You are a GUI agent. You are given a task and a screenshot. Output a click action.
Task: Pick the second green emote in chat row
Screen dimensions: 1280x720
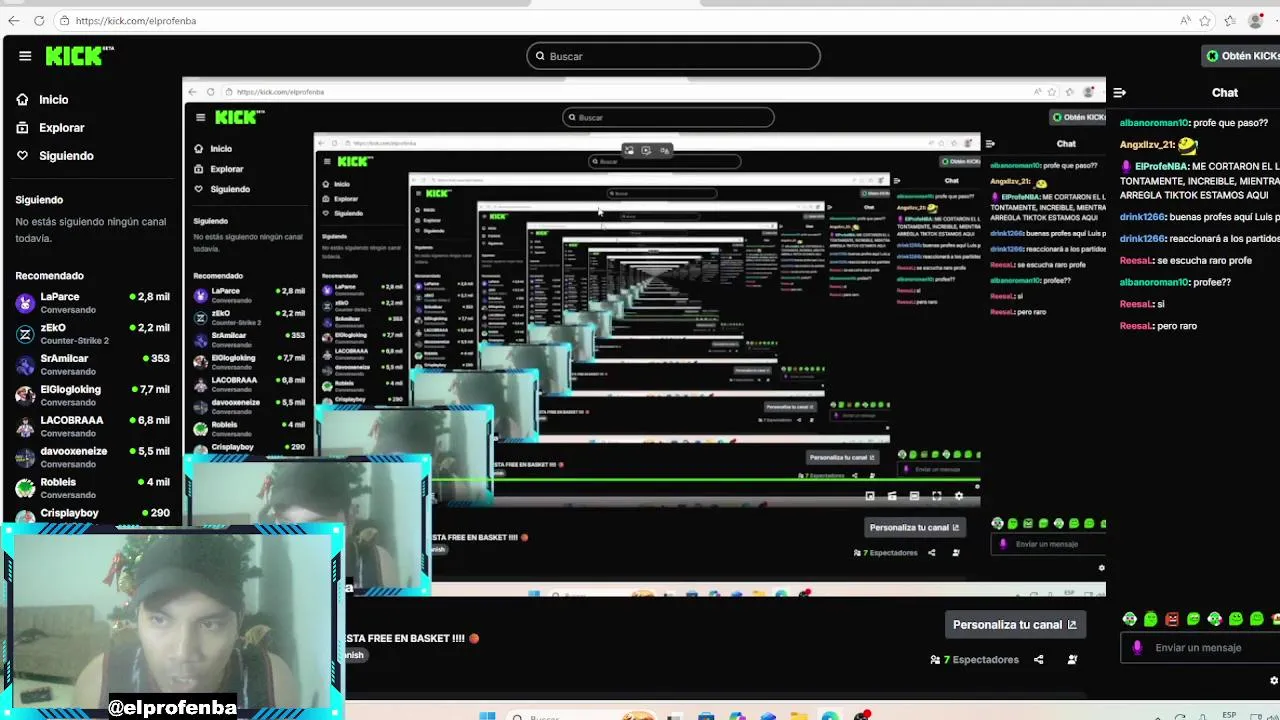point(1193,619)
